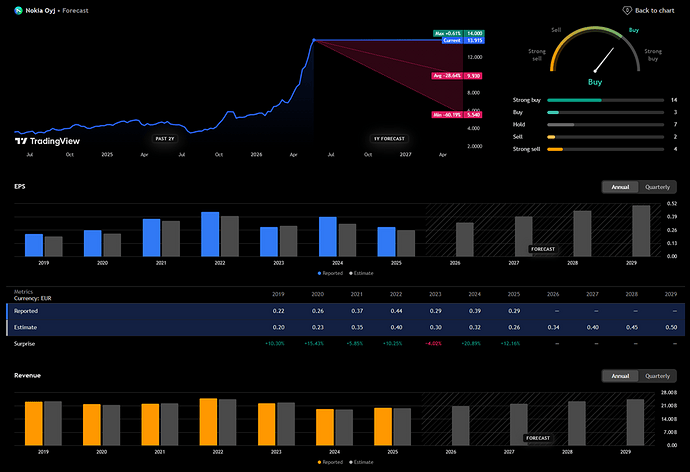Go back to chart via text link
Screen dimensions: 690x472
click(654, 11)
